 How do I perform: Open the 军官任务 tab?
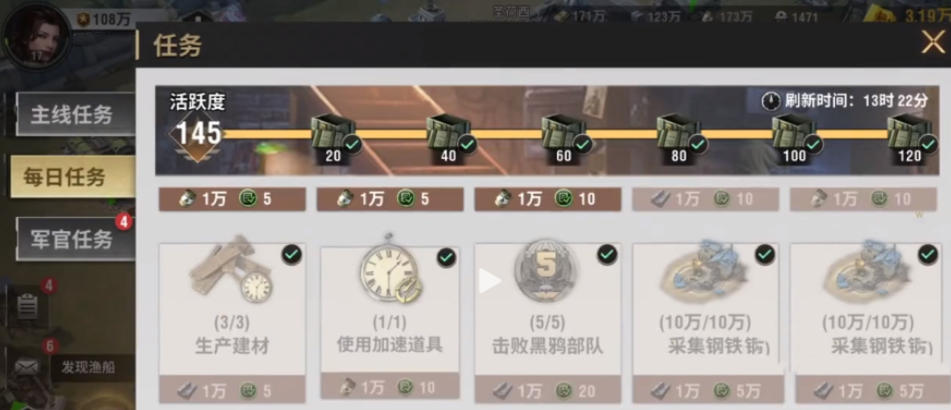click(x=75, y=239)
